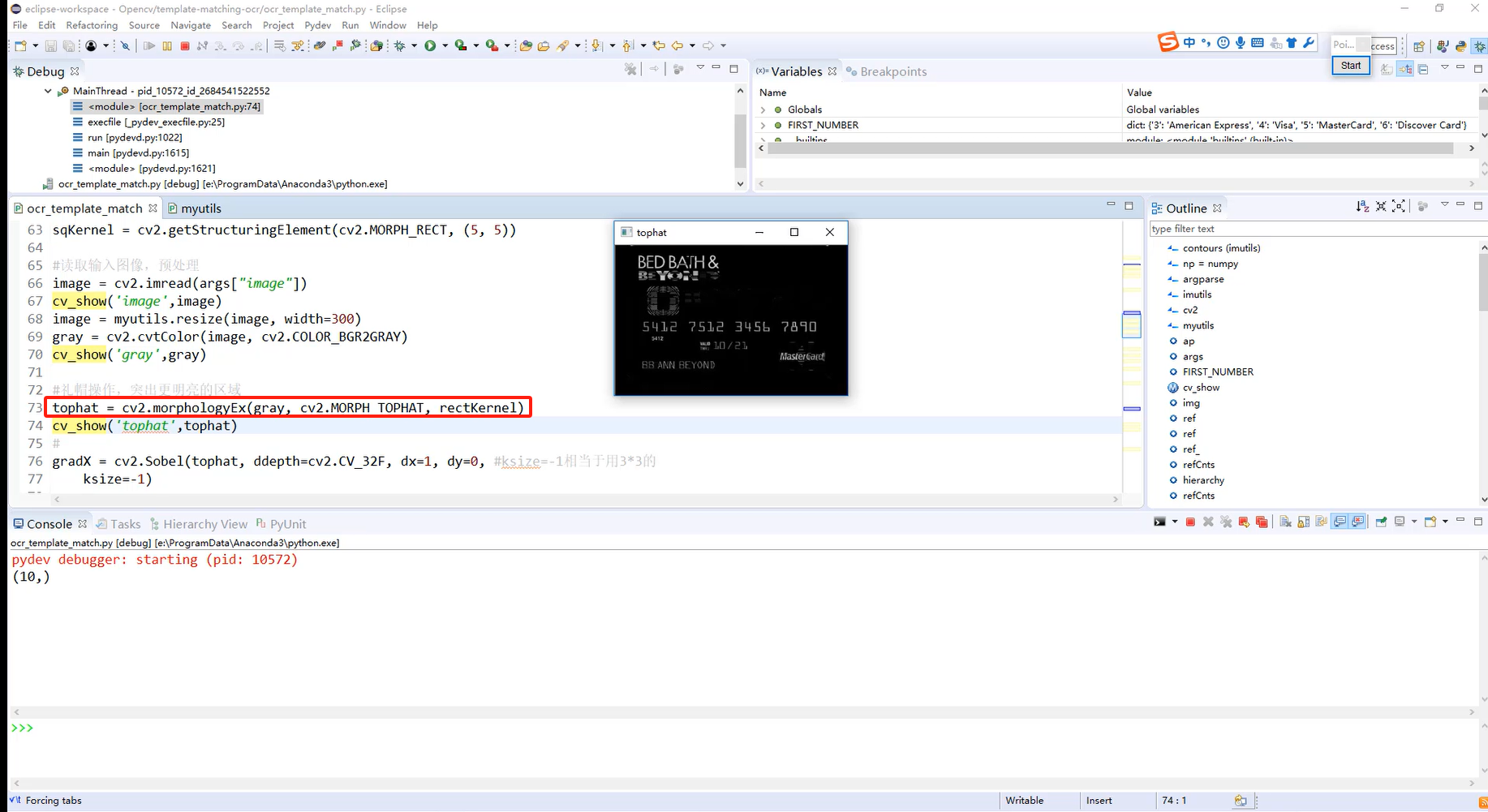Screen dimensions: 1488x812
Task: Open the Run launch dropdown arrow
Action: pyautogui.click(x=445, y=45)
